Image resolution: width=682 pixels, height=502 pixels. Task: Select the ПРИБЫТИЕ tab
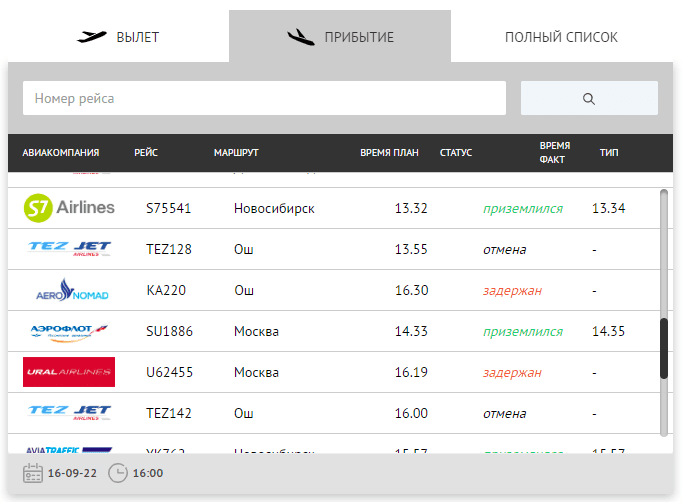point(340,37)
